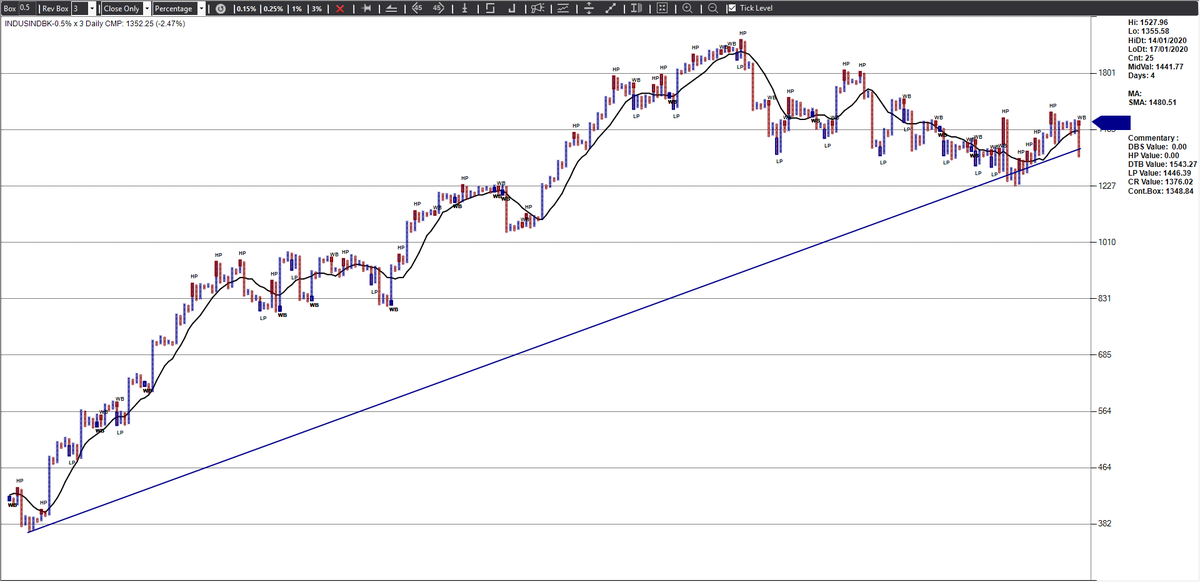Click the 564 price axis label
The image size is (1200, 582).
pyautogui.click(x=1104, y=411)
